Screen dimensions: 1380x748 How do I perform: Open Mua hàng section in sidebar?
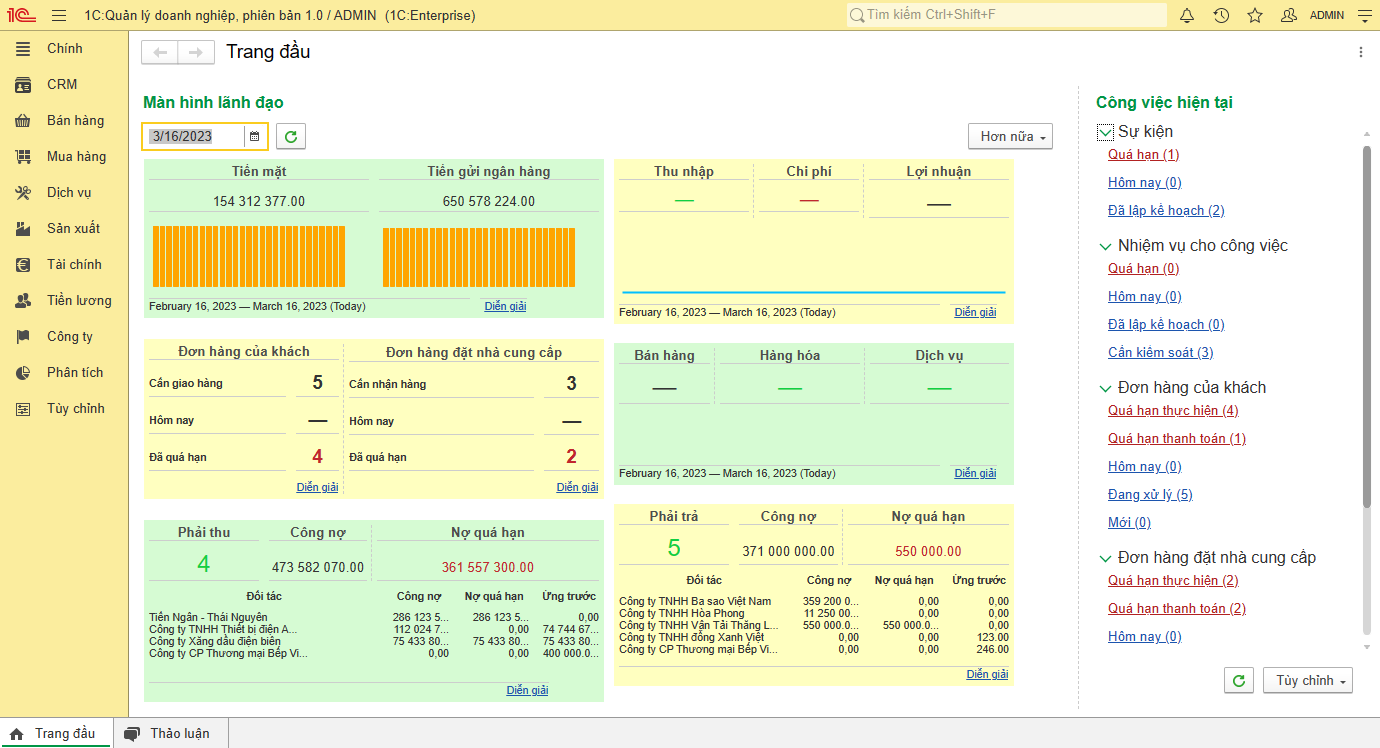[x=64, y=156]
